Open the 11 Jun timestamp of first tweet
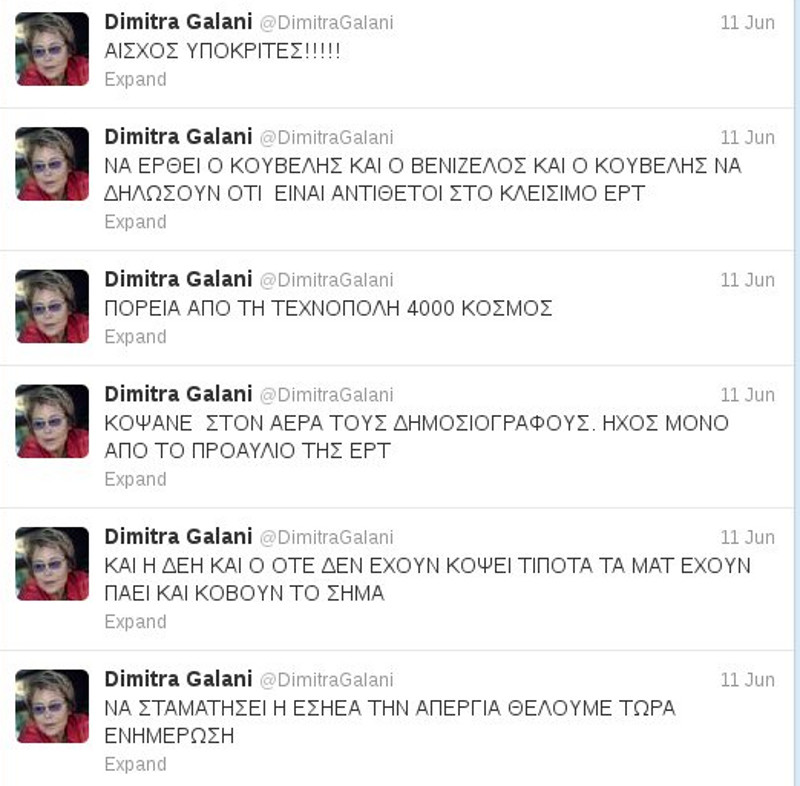Viewport: 800px width, 786px height. [747, 22]
